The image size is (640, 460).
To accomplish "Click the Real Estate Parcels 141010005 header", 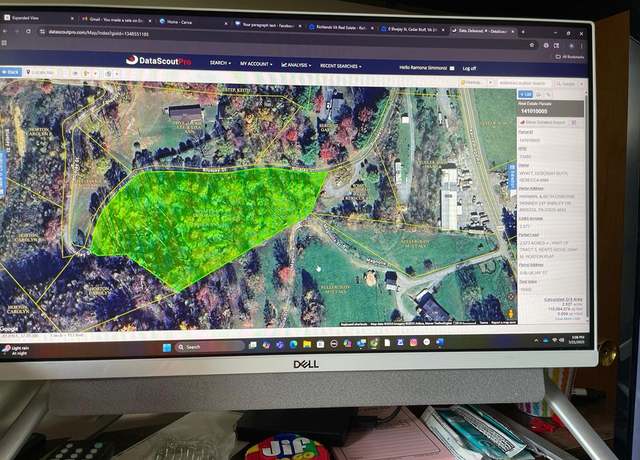I will click(x=551, y=108).
